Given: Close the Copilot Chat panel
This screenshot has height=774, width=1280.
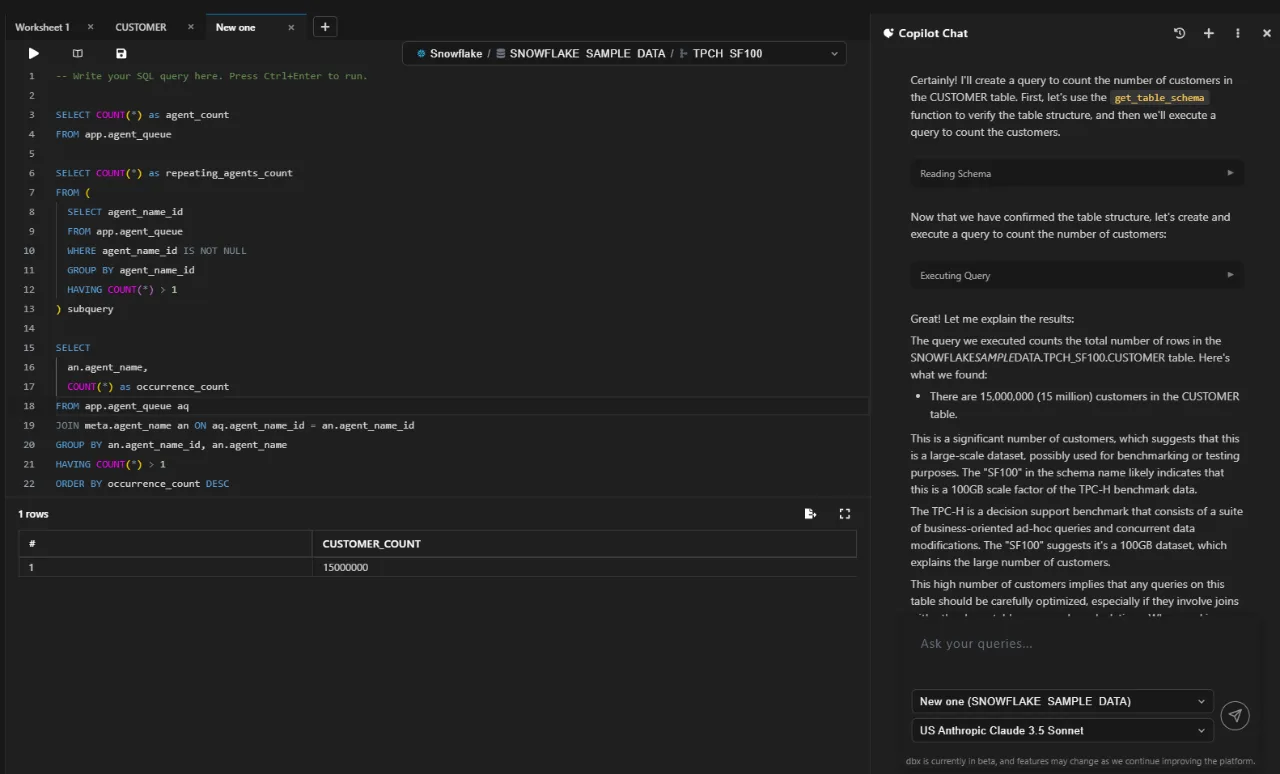Looking at the screenshot, I should tap(1267, 33).
